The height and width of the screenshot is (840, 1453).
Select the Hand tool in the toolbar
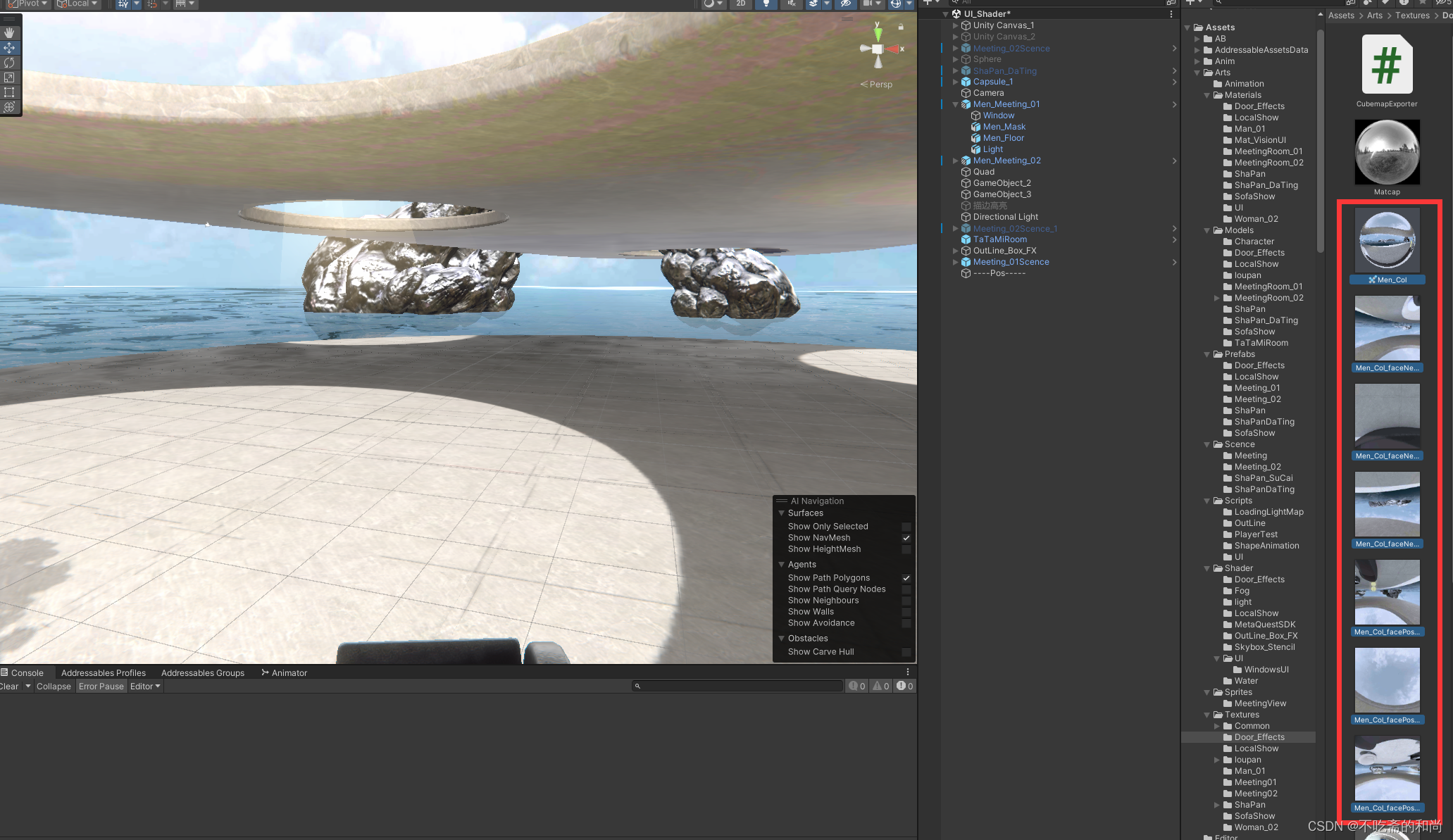(9, 32)
